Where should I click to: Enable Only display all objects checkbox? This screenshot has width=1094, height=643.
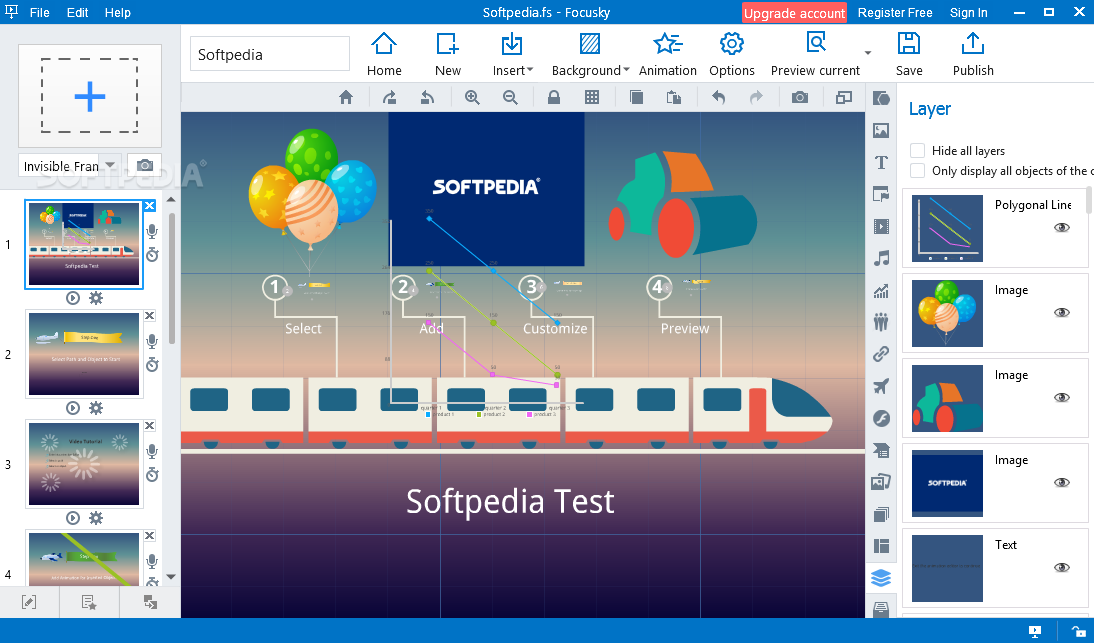(x=917, y=171)
